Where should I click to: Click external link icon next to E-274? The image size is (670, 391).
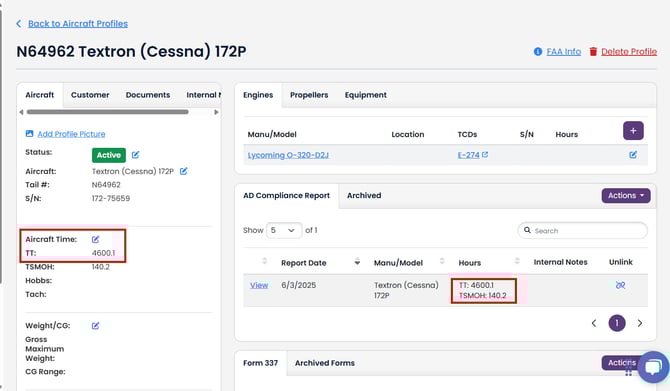tap(485, 155)
